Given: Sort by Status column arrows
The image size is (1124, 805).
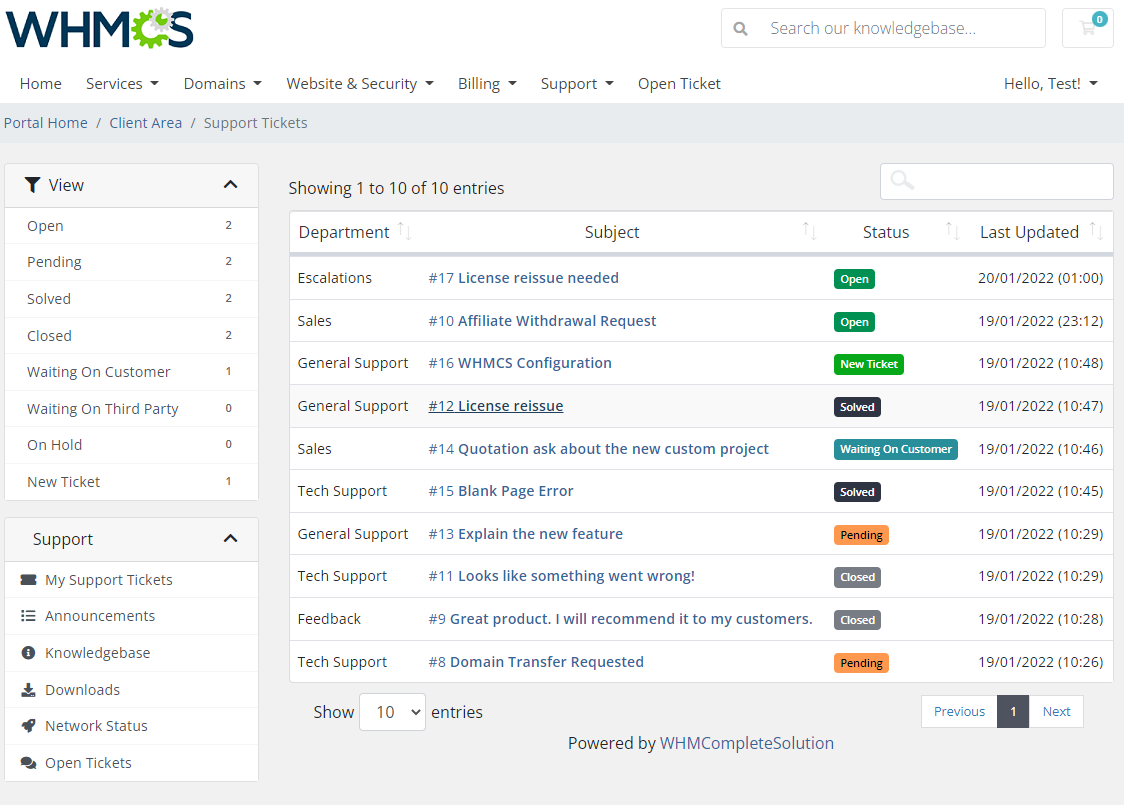Looking at the screenshot, I should click(952, 232).
